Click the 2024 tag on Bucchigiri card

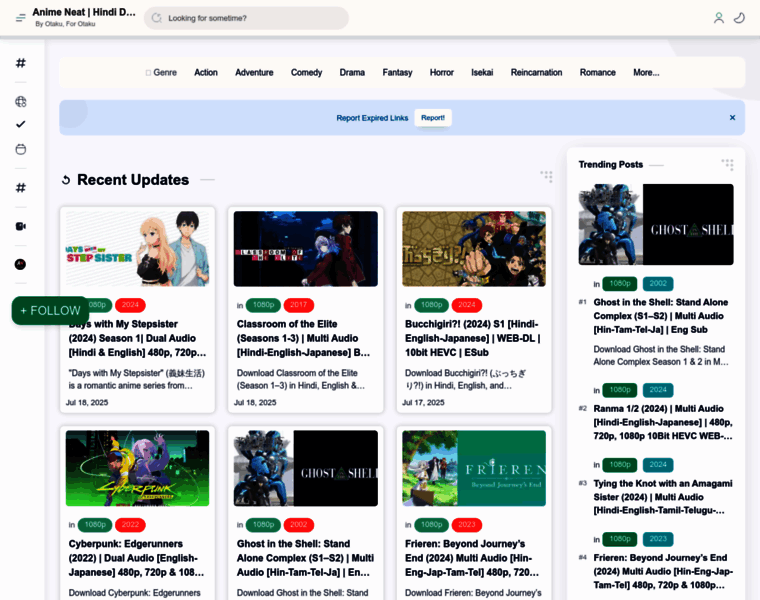point(467,305)
